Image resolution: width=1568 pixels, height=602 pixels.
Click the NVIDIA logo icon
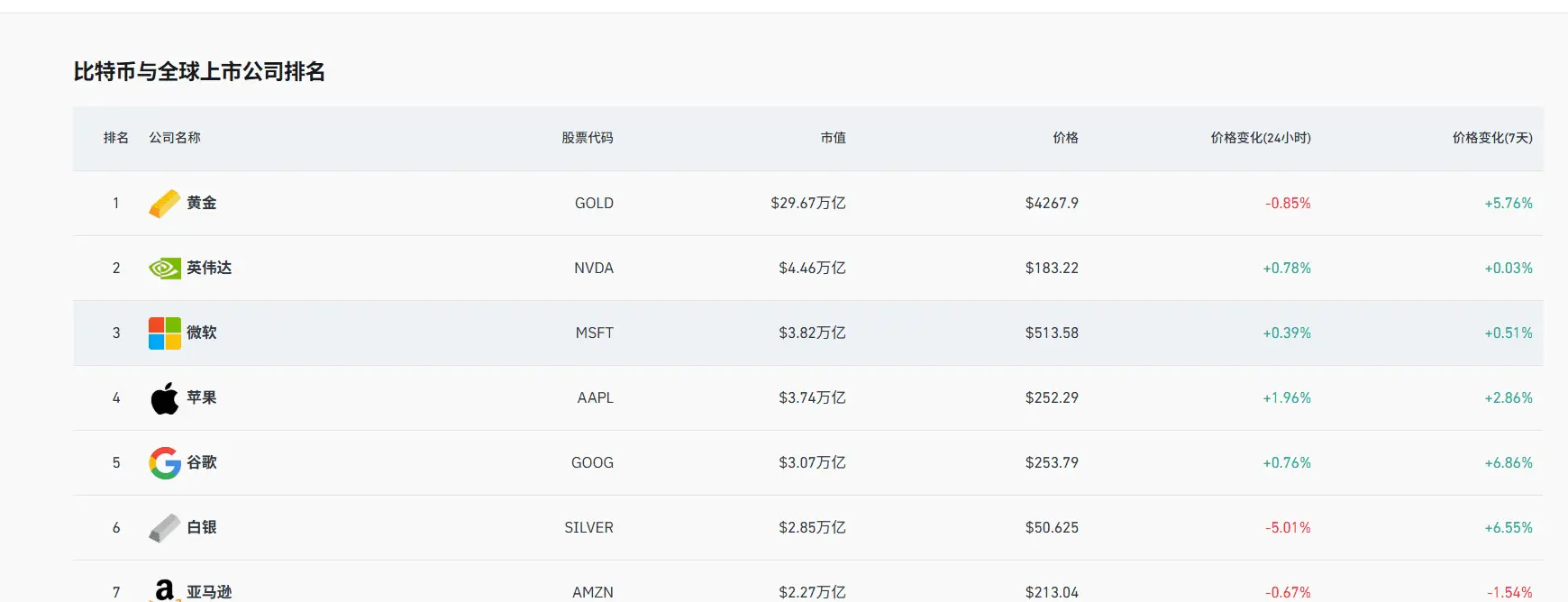[x=164, y=269]
